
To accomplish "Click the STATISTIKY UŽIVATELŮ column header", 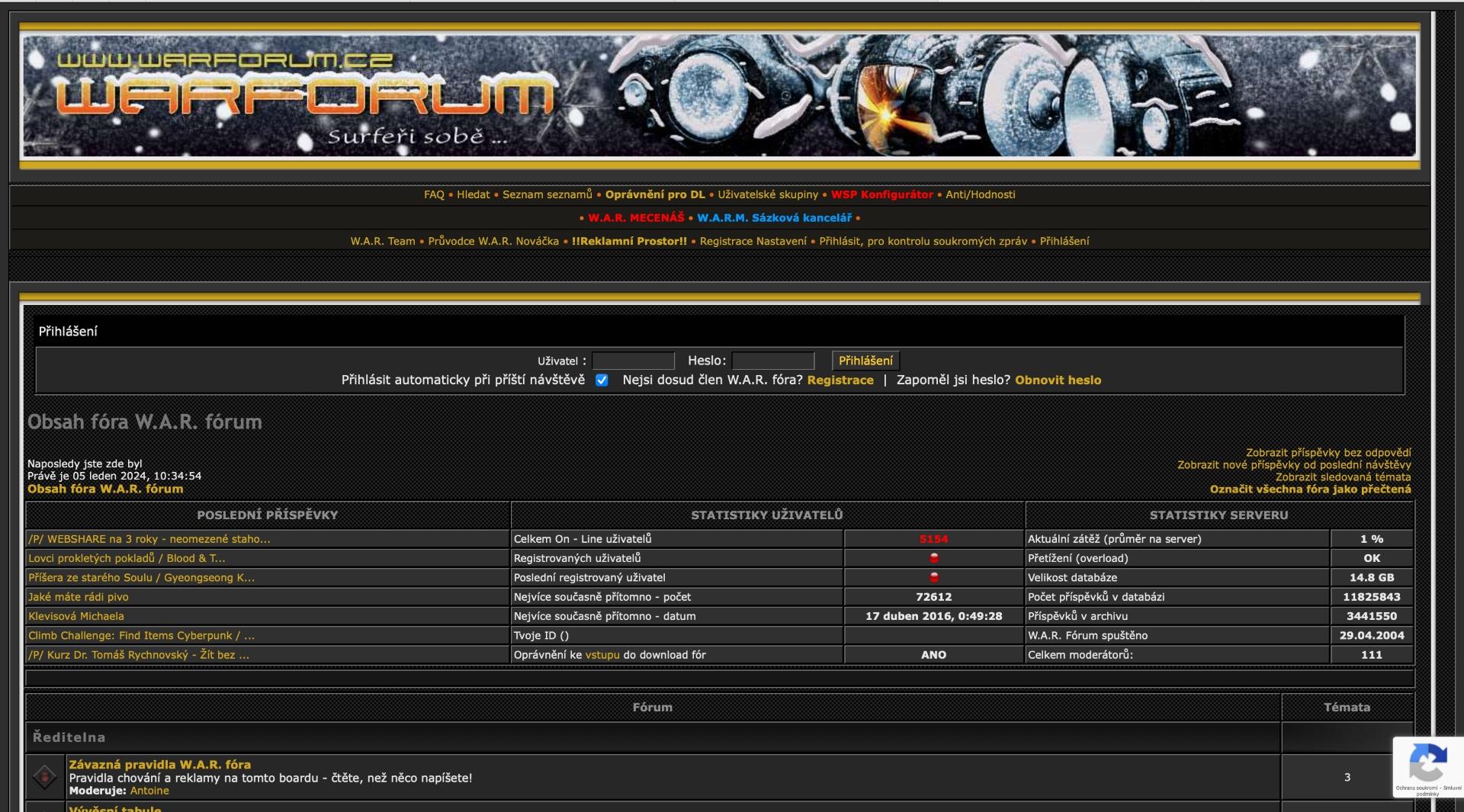I will click(x=766, y=515).
